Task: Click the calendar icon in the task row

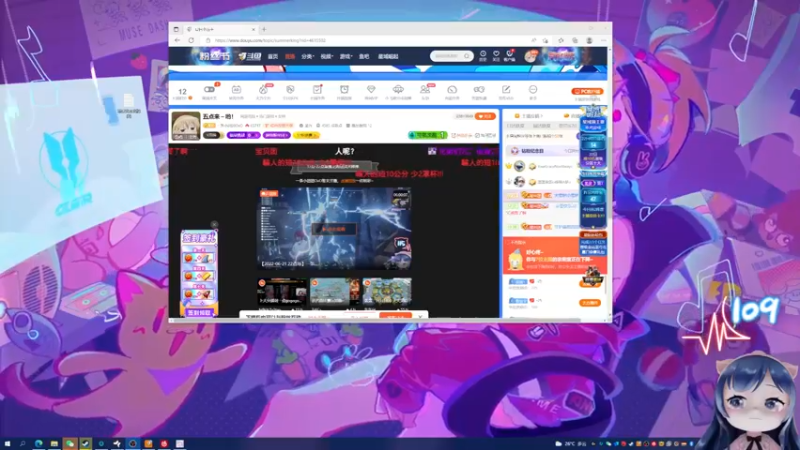Action: click(x=236, y=91)
